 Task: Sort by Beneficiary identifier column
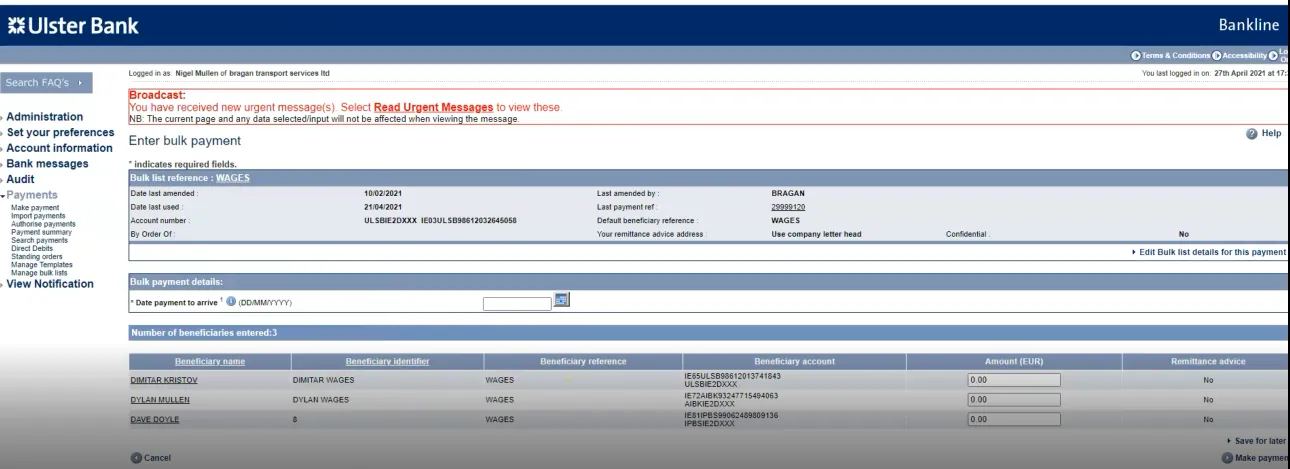pyautogui.click(x=387, y=361)
